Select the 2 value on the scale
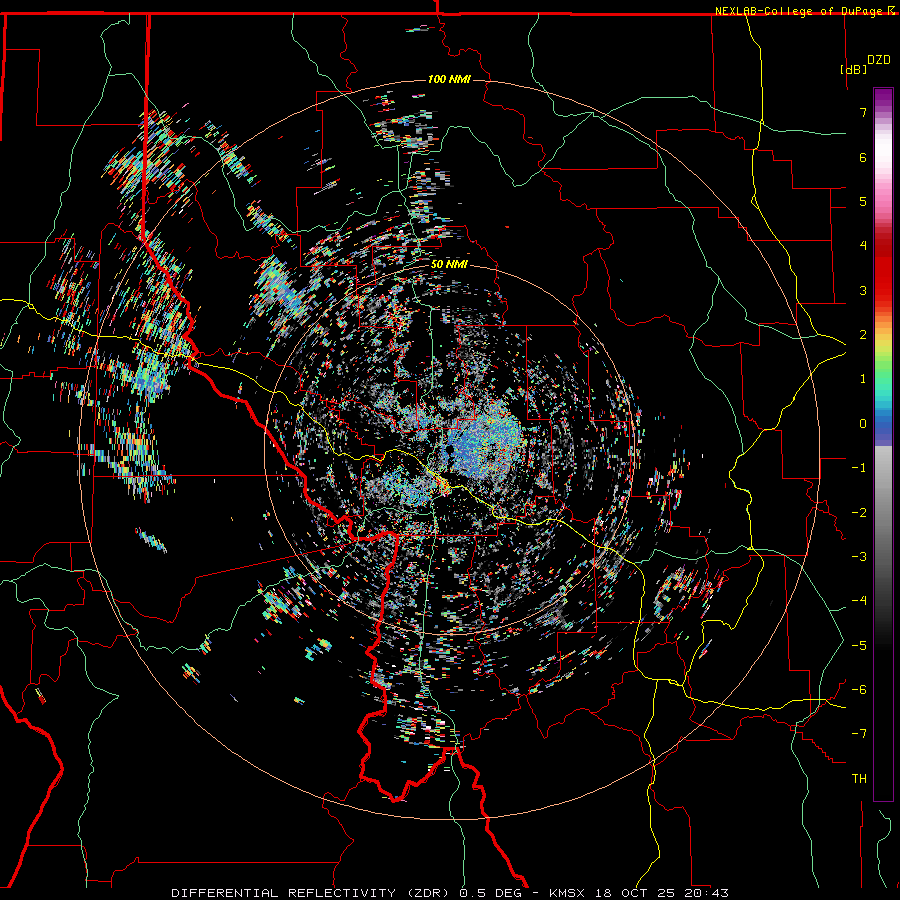Viewport: 900px width, 900px height. tap(863, 335)
